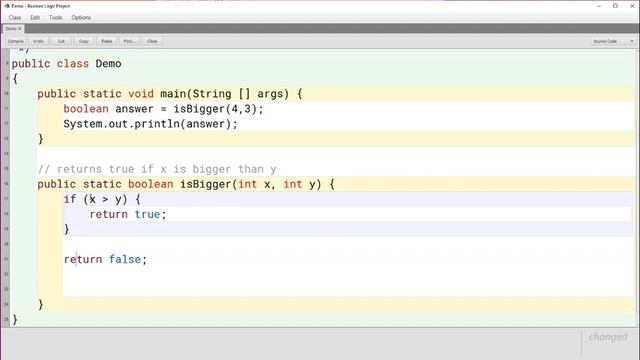The height and width of the screenshot is (360, 640).
Task: Minimize the Demo editor window
Action: (599, 6)
